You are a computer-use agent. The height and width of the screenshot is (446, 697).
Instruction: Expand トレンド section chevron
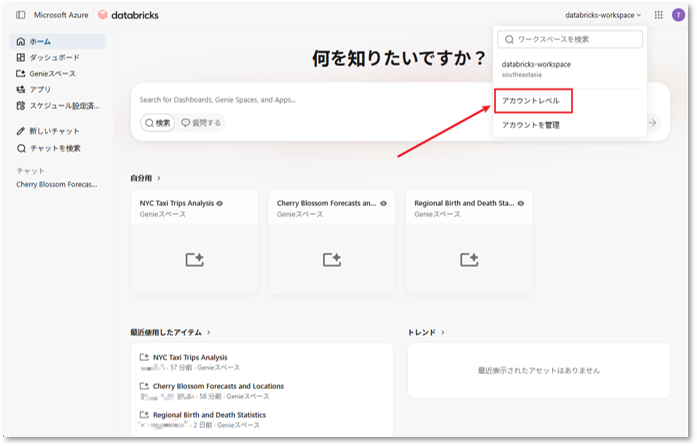coord(443,332)
